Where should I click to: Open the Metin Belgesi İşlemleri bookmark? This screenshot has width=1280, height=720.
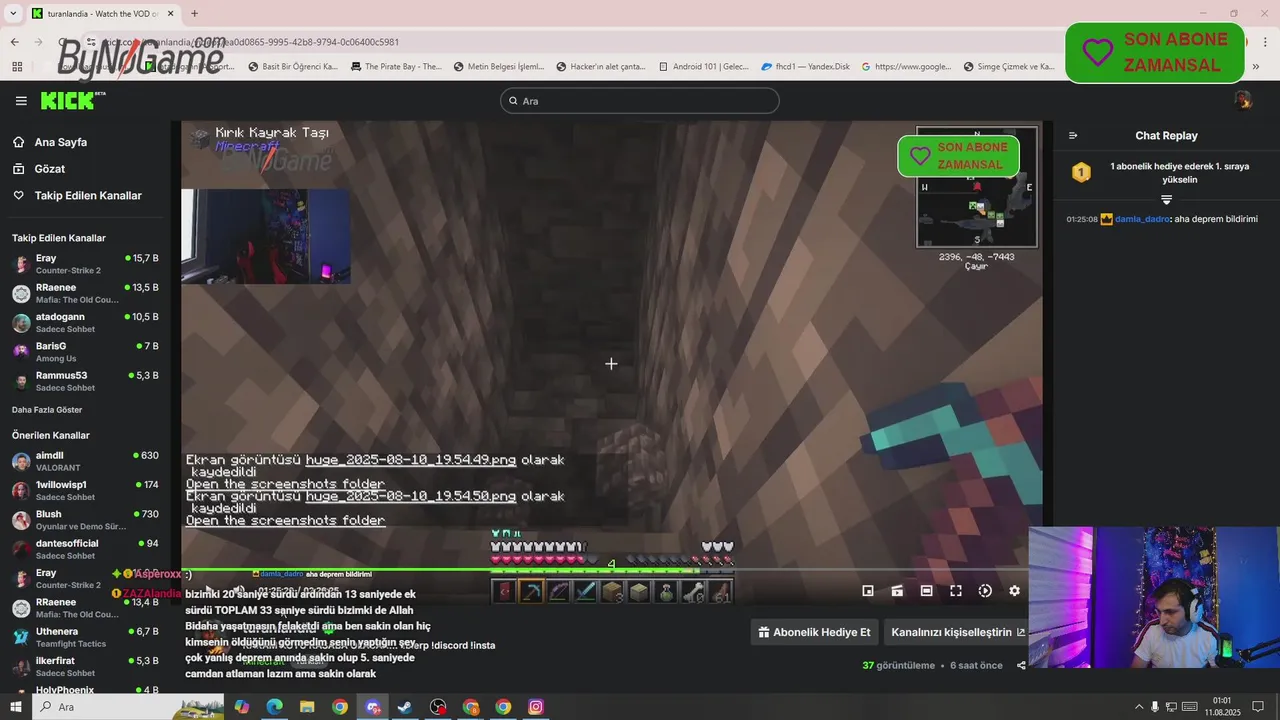[498, 67]
